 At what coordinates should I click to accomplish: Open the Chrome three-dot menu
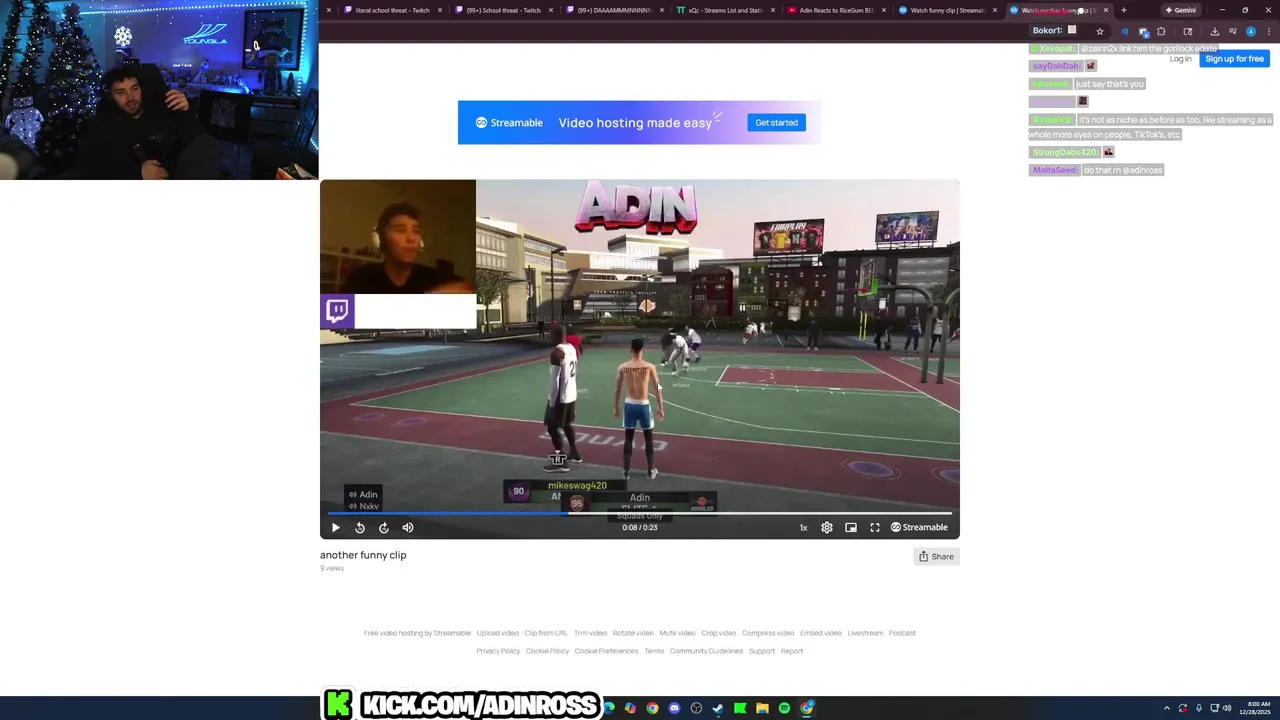[1269, 31]
